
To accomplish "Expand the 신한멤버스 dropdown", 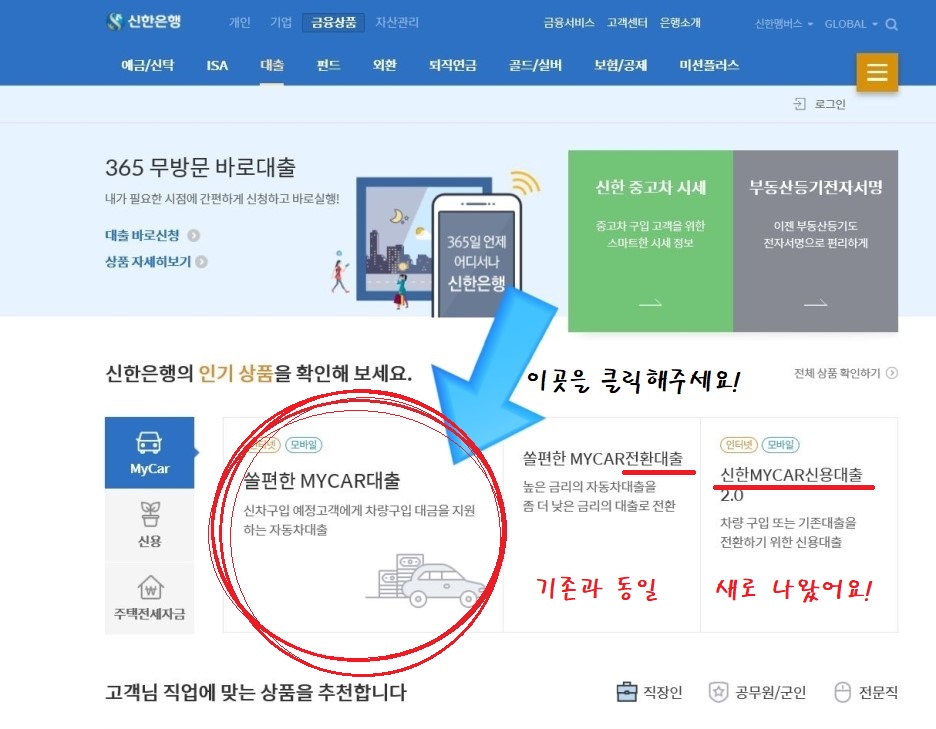I will click(x=784, y=24).
